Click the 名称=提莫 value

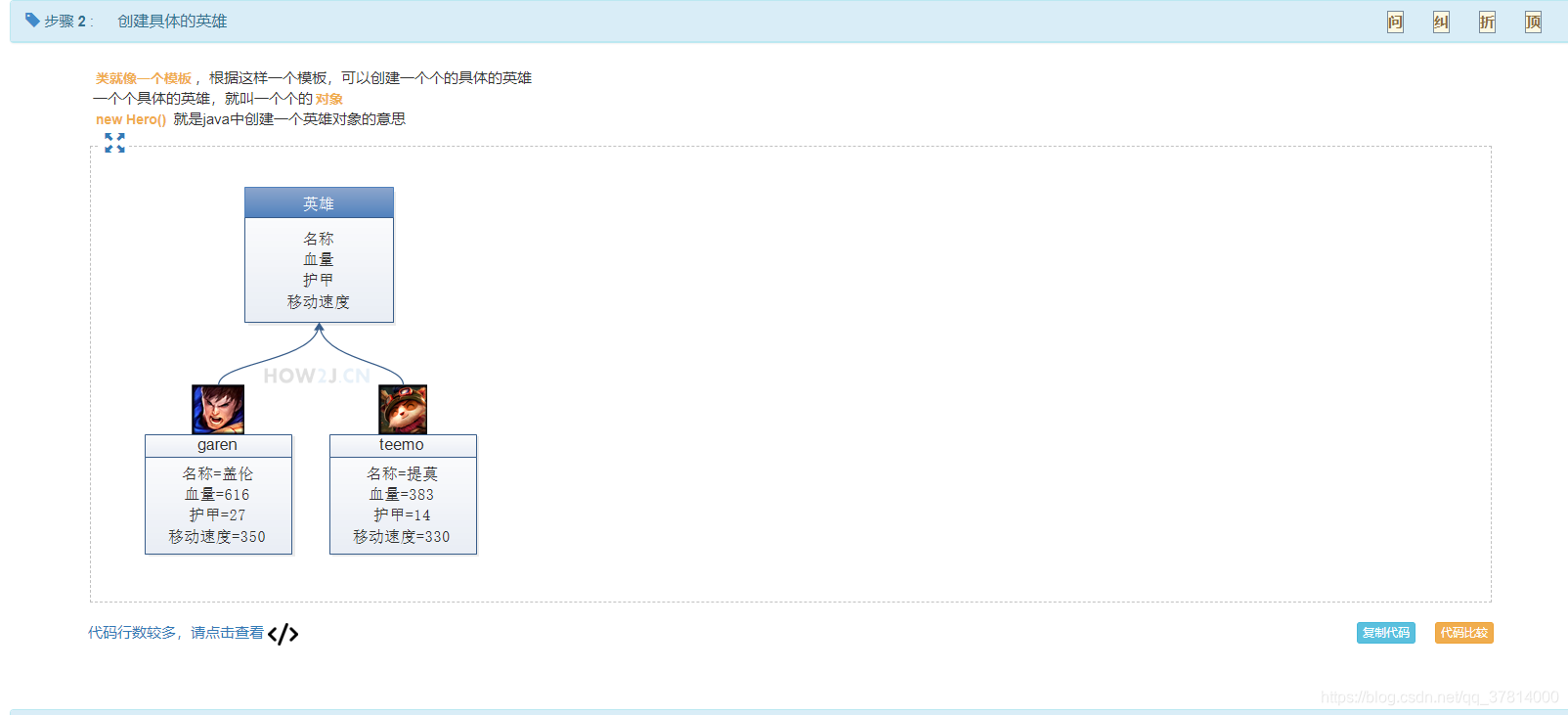tap(403, 473)
